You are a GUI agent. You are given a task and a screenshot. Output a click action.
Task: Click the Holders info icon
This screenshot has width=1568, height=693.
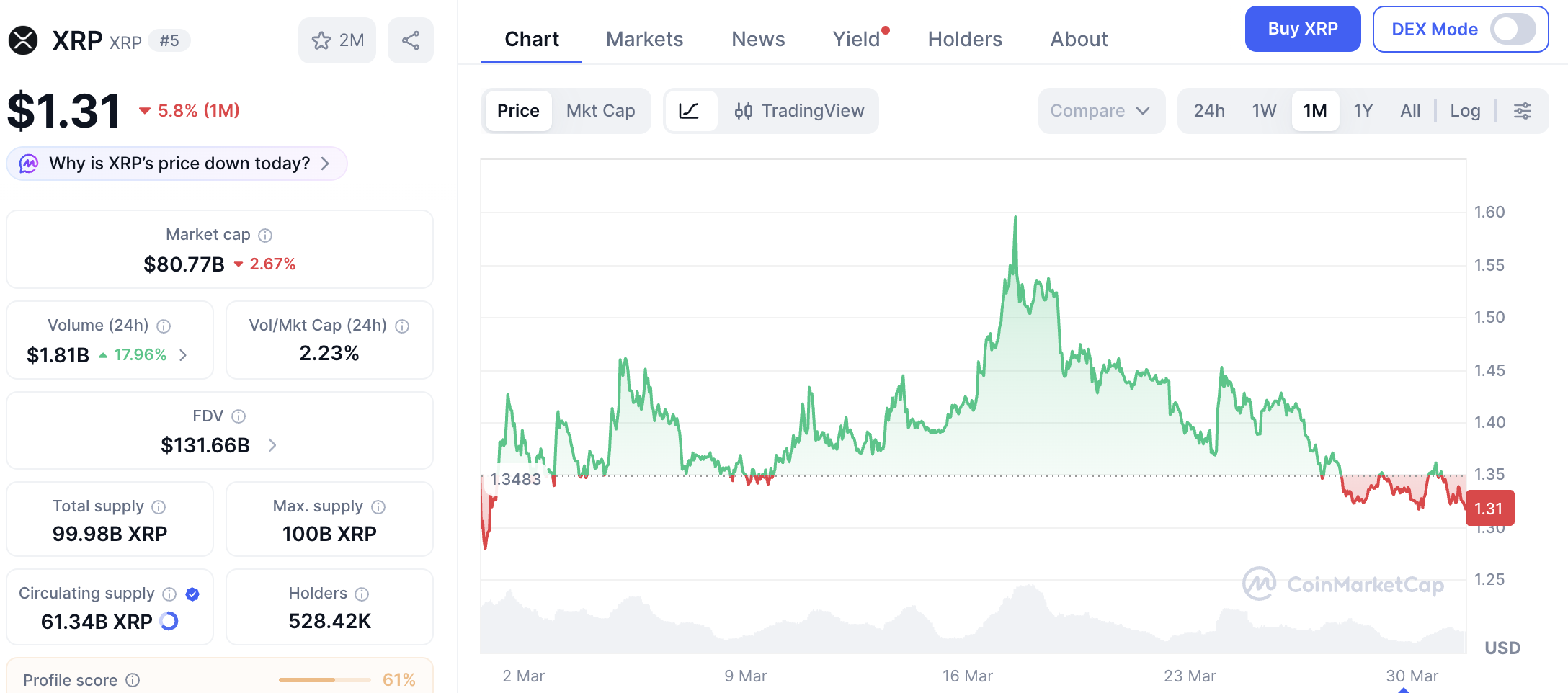click(x=362, y=594)
